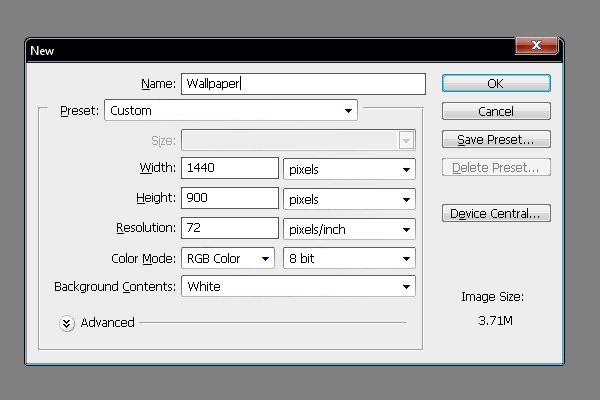Open the 8 bit depth dropdown
Viewport: 600px width, 400px height.
coord(349,258)
